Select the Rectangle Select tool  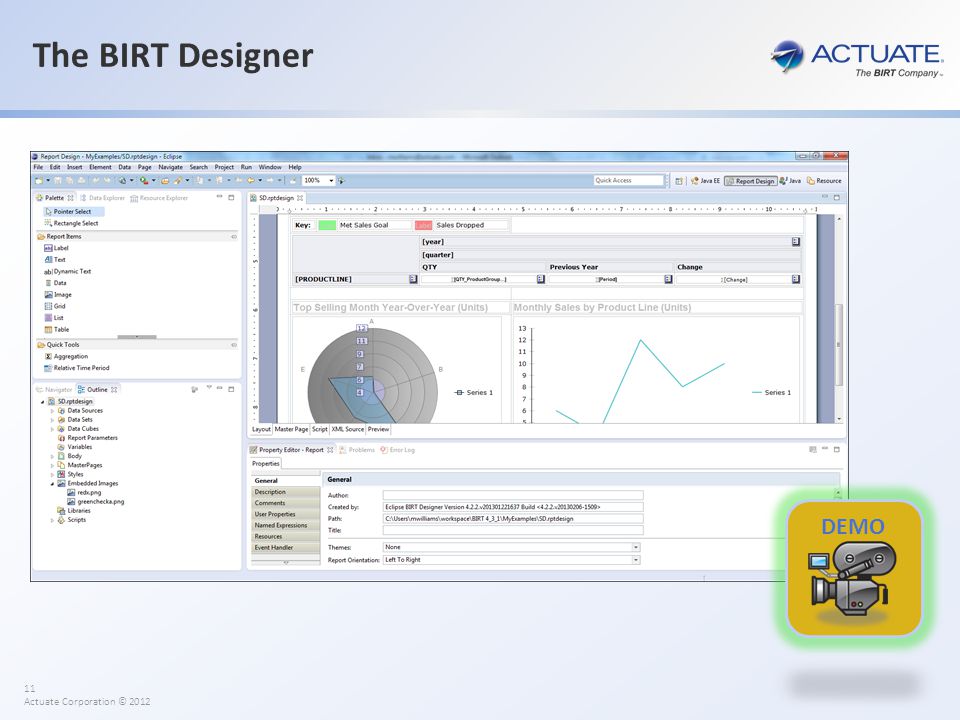pos(72,223)
